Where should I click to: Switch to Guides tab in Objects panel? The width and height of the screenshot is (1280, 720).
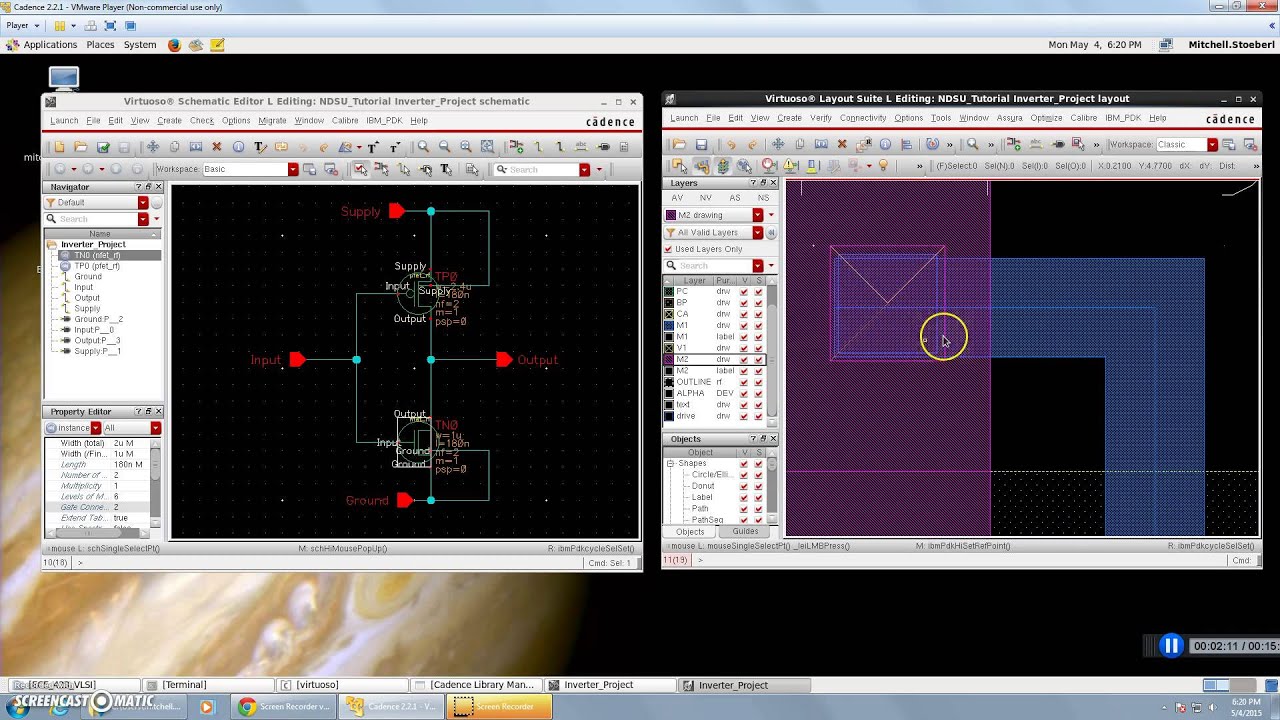(x=745, y=531)
